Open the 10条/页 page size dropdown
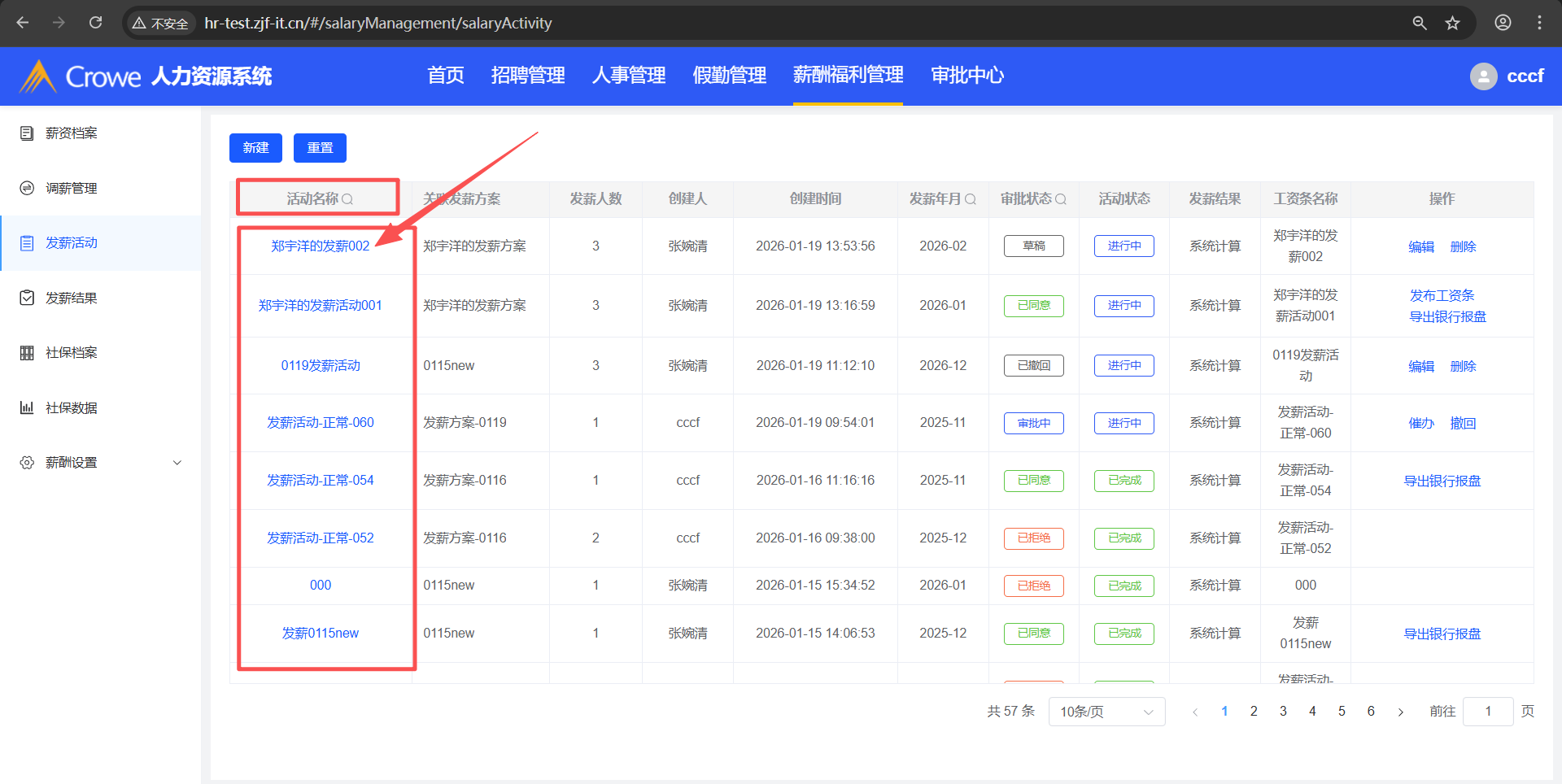 [x=1106, y=712]
